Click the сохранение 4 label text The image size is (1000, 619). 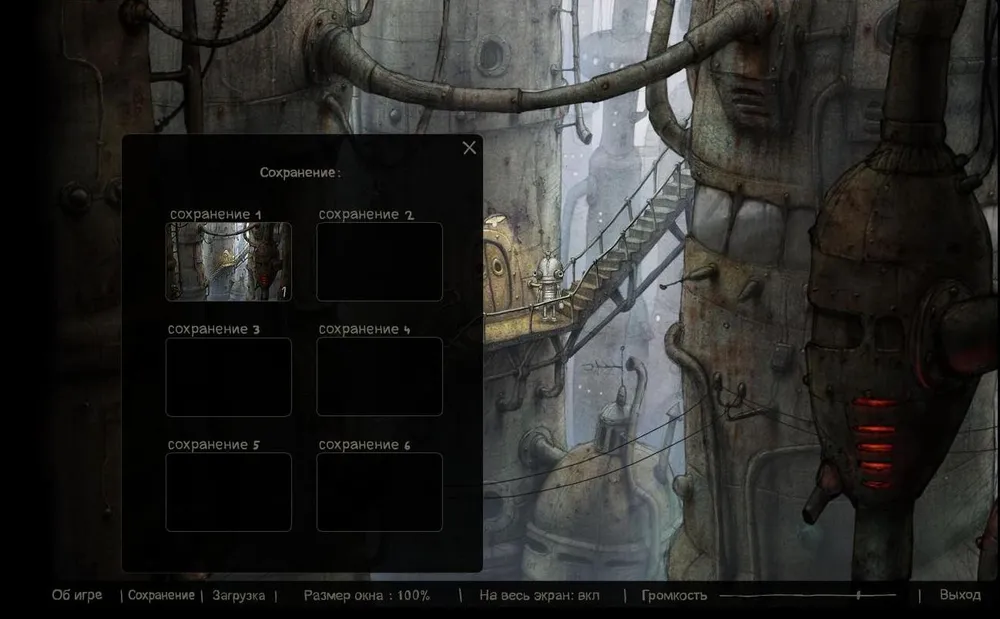coord(365,329)
